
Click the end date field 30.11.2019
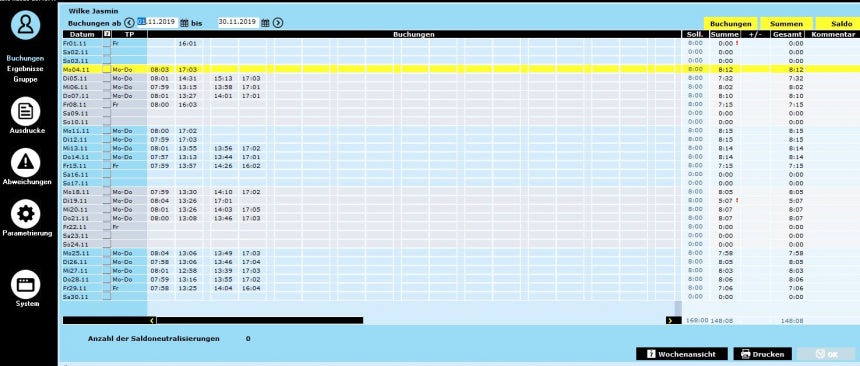[238, 22]
